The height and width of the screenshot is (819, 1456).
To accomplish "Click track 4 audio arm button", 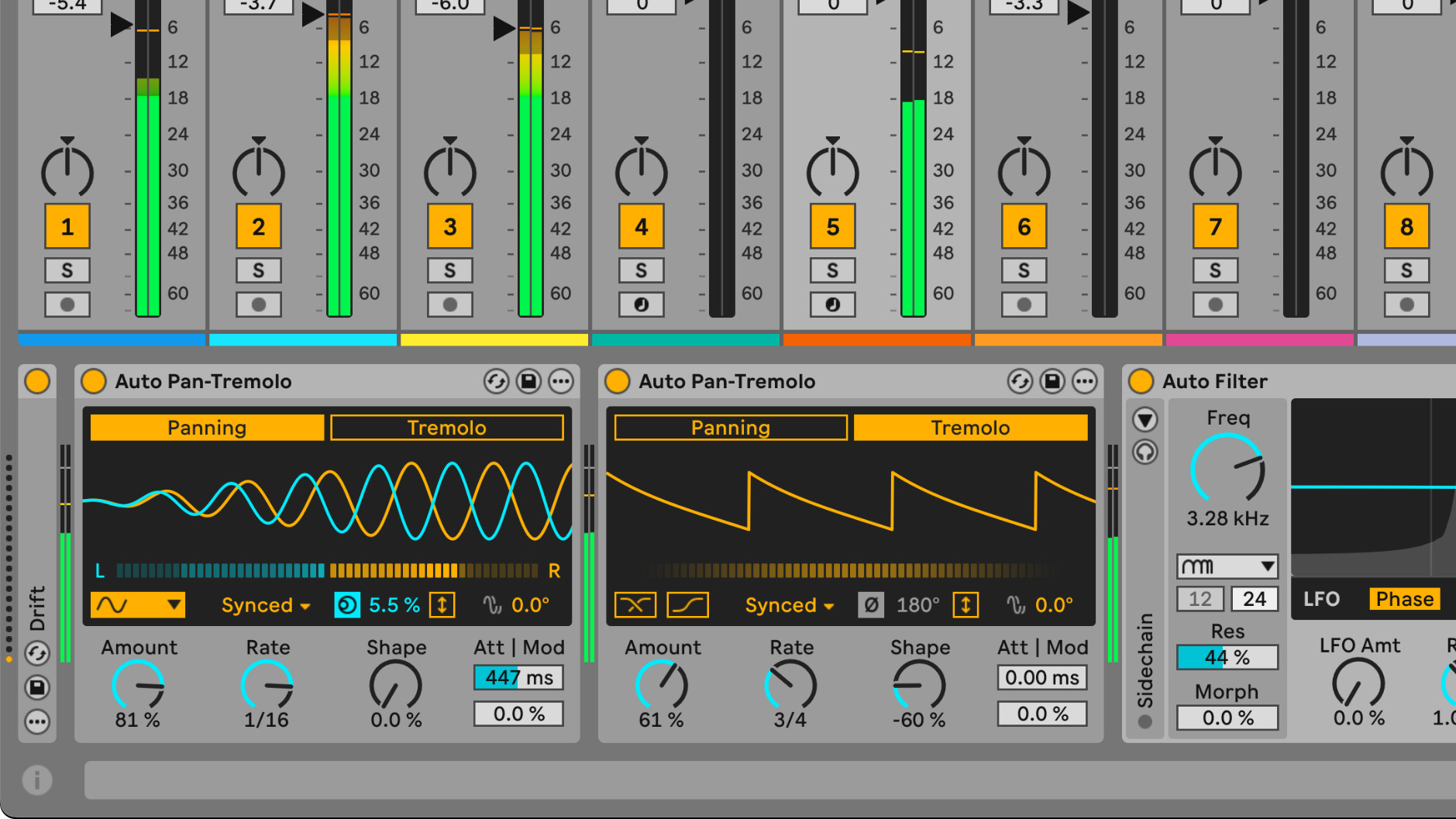I will [642, 305].
